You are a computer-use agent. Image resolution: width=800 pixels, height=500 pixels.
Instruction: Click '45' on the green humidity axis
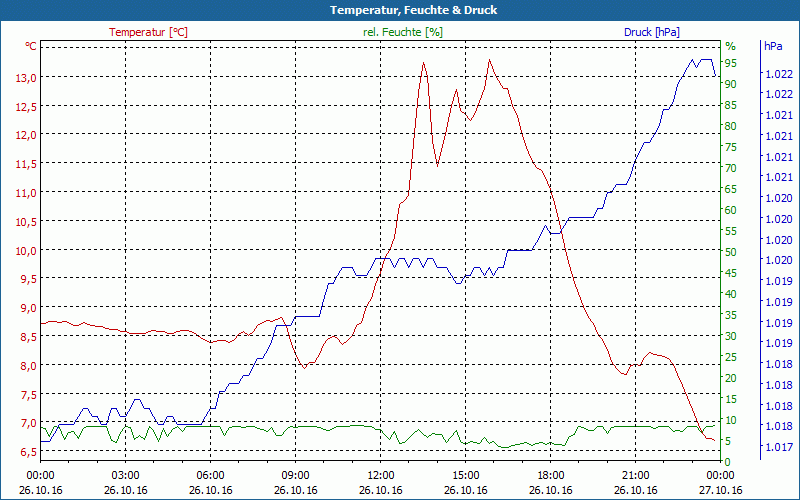[731, 273]
